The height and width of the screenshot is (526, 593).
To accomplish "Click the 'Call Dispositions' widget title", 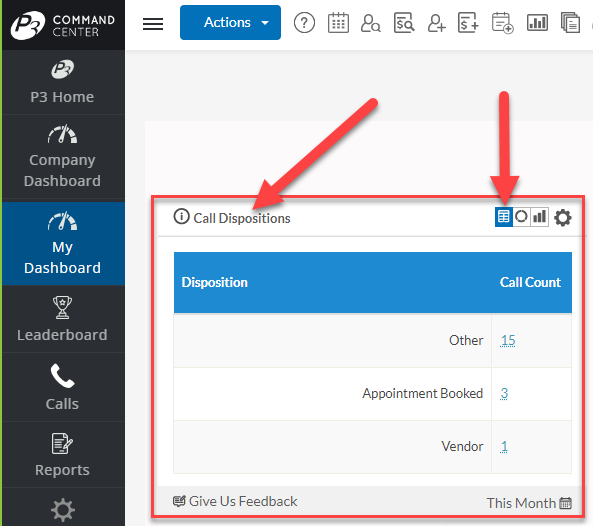I will click(242, 218).
